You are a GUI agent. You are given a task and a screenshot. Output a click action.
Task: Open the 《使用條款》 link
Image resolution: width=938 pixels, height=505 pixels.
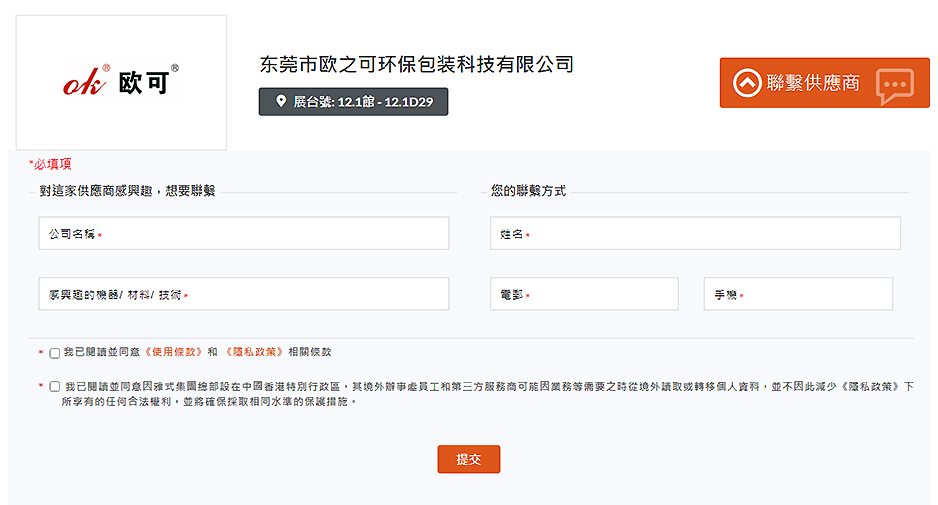[174, 352]
